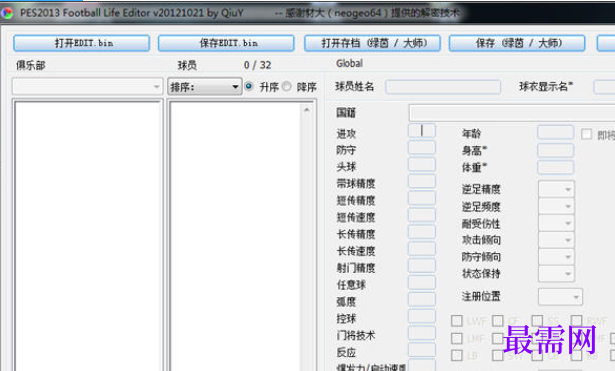Click inside the 球员 player list box
The image size is (615, 371).
pos(236,236)
